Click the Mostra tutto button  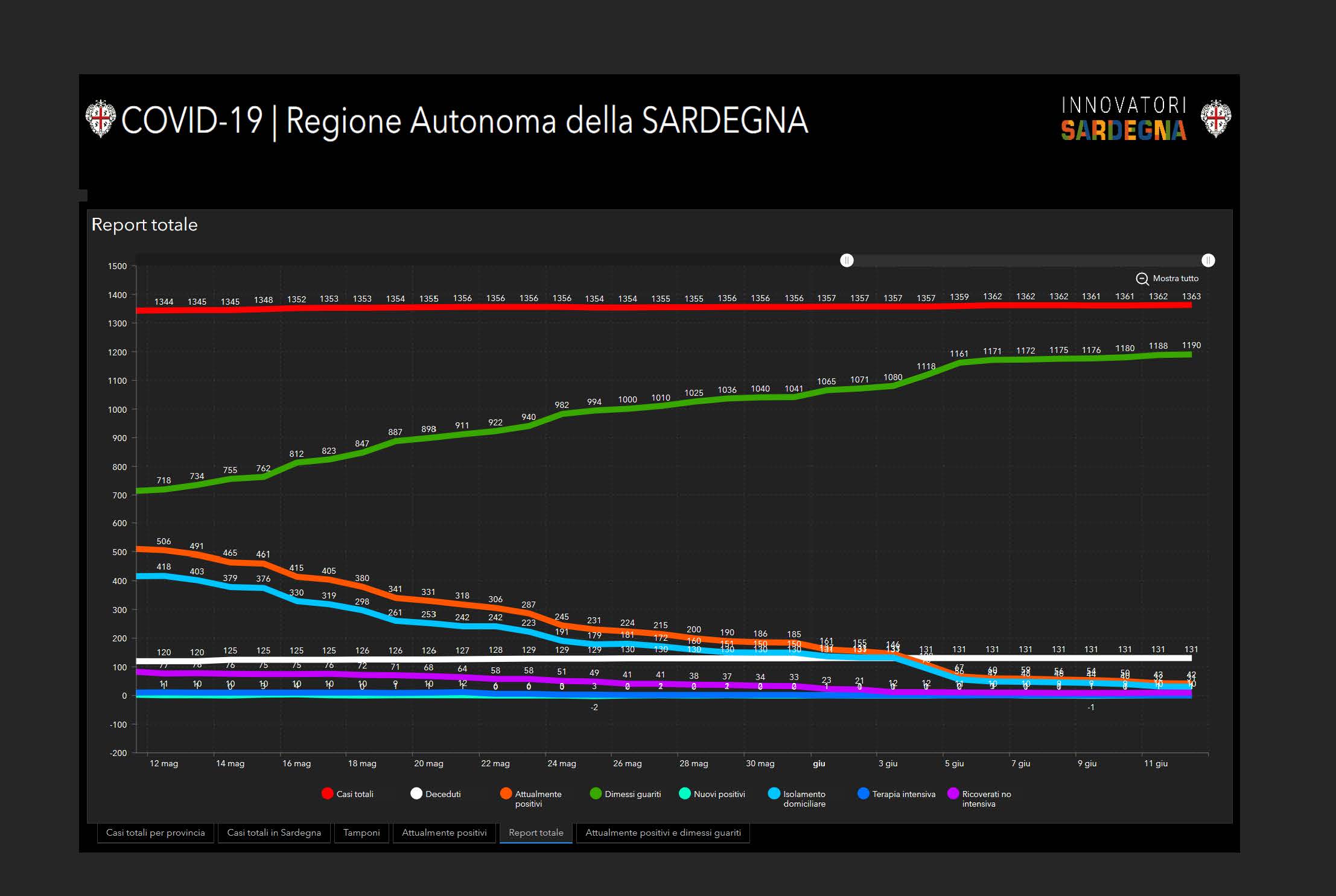pyautogui.click(x=1175, y=279)
